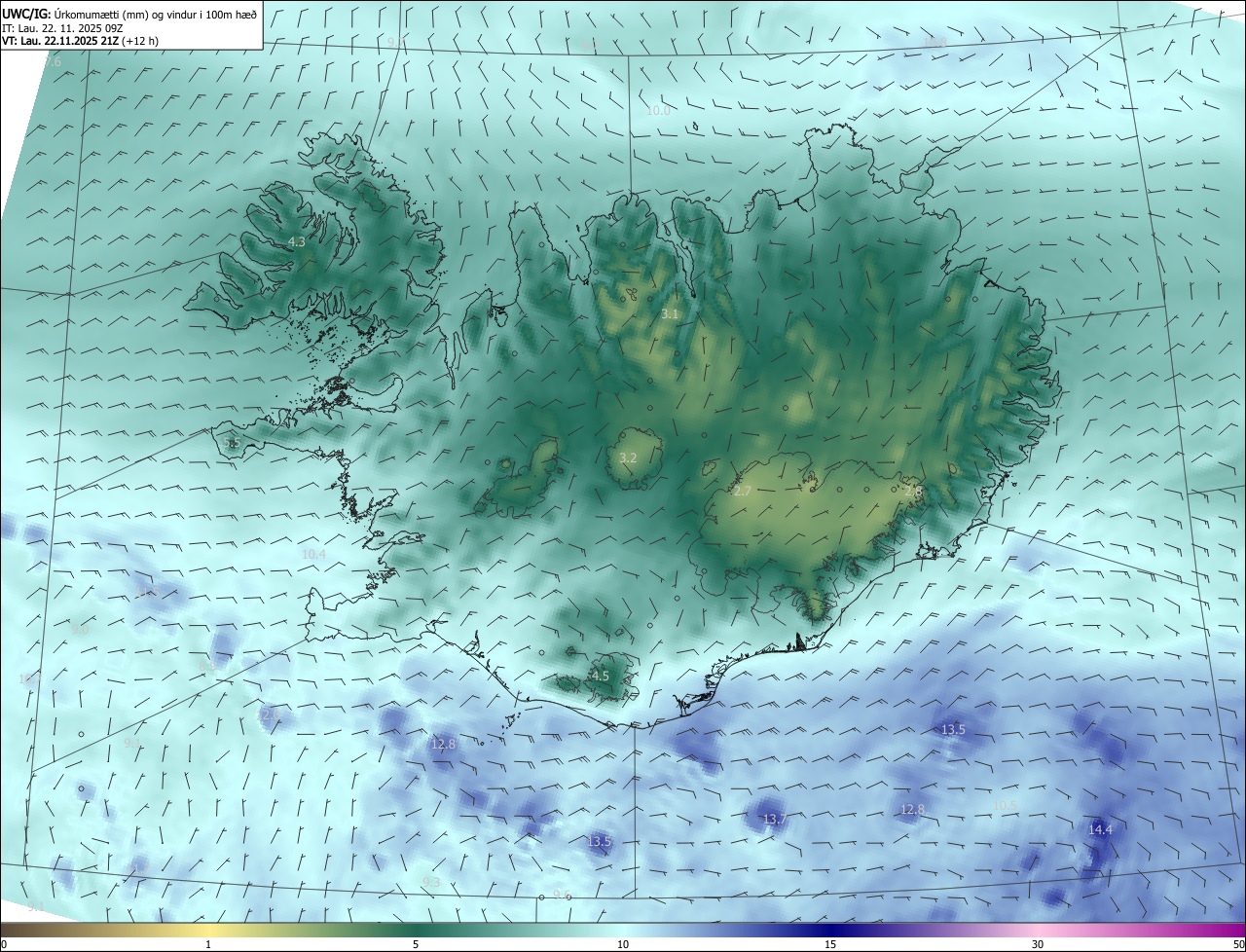Click the 9.6 value near the bottom edge
Screen dimensions: 1246x952
click(x=562, y=895)
